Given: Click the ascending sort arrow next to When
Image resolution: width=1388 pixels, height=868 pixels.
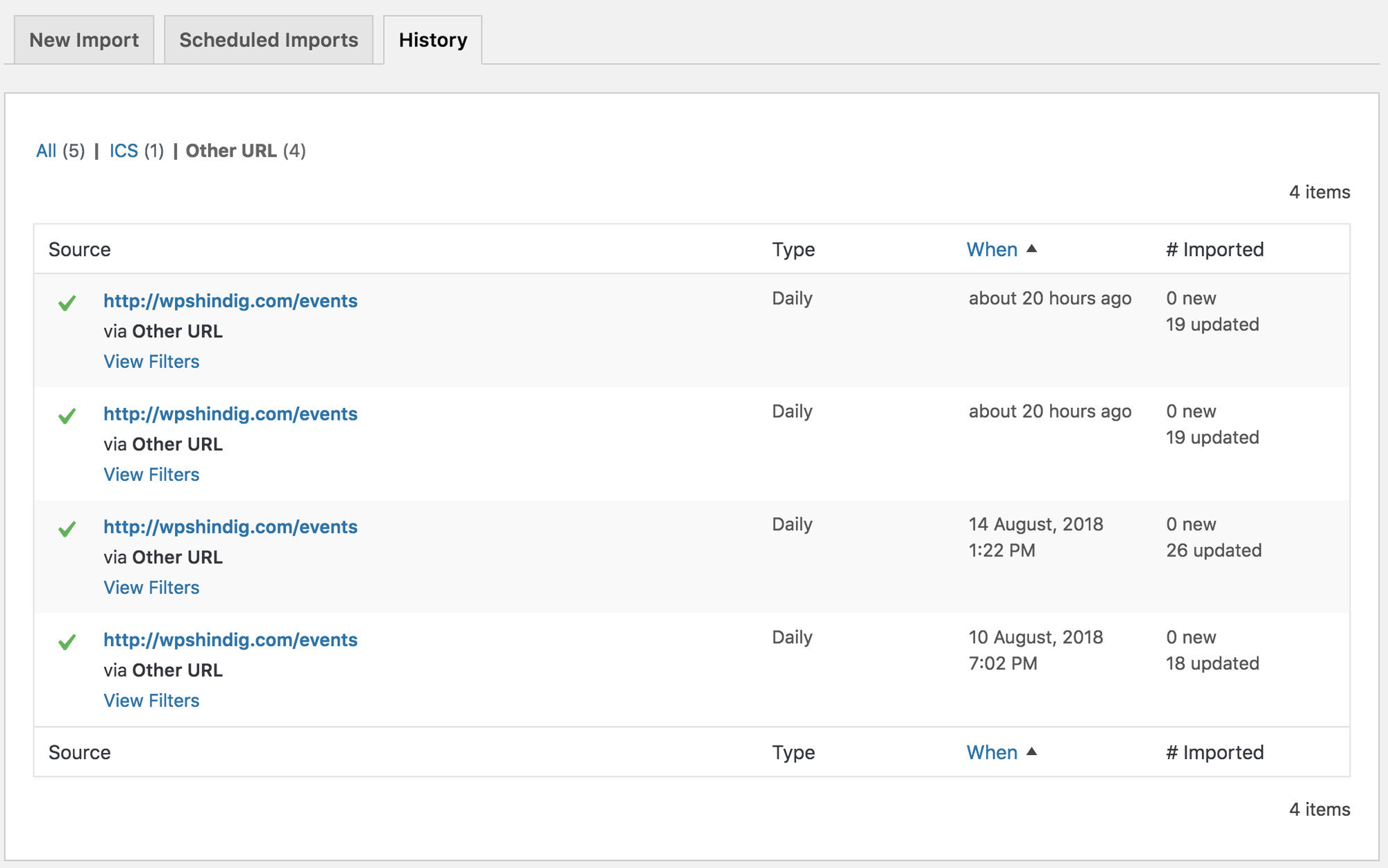Looking at the screenshot, I should tap(1030, 248).
